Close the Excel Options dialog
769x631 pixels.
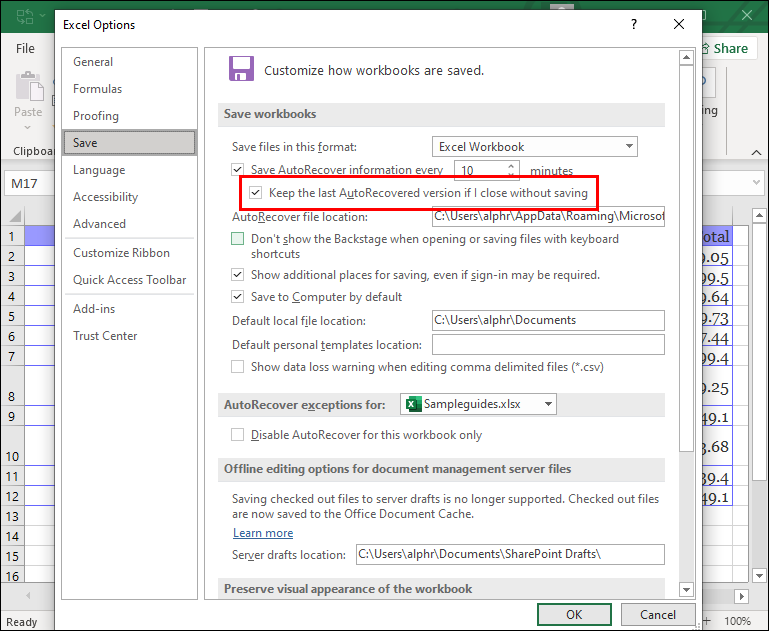point(679,25)
